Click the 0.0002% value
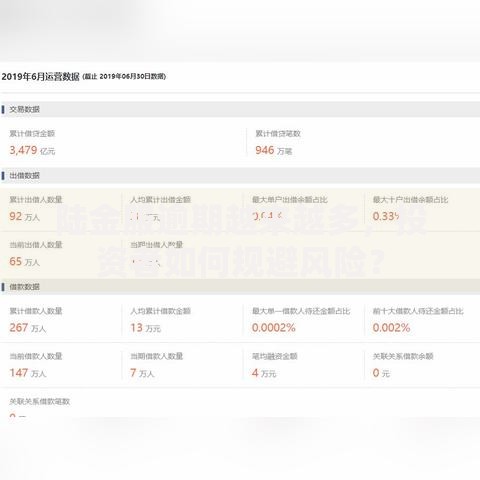This screenshot has height=480, width=480. (274, 328)
